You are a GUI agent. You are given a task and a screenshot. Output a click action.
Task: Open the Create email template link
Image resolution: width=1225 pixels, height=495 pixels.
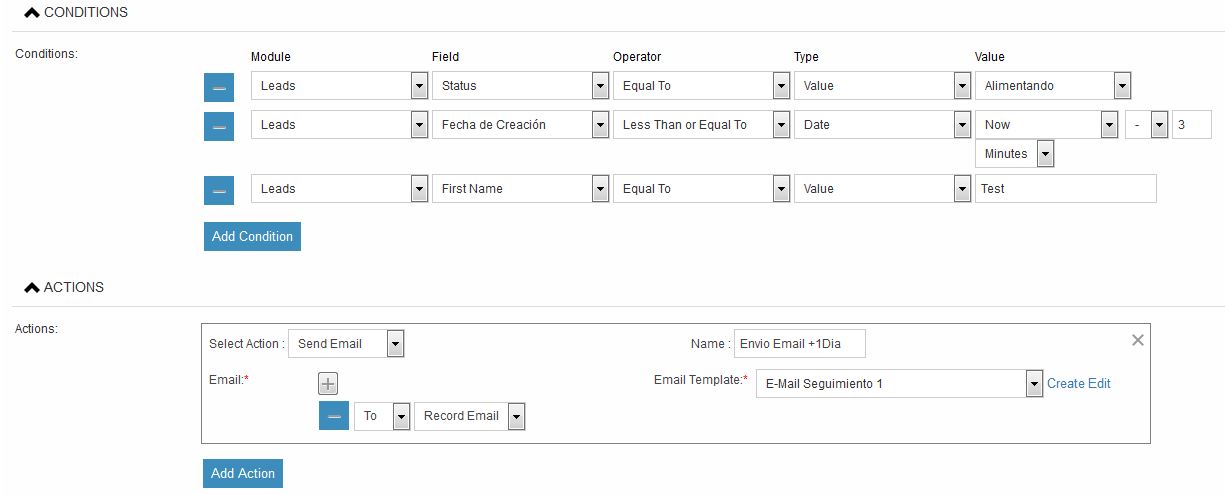1066,384
